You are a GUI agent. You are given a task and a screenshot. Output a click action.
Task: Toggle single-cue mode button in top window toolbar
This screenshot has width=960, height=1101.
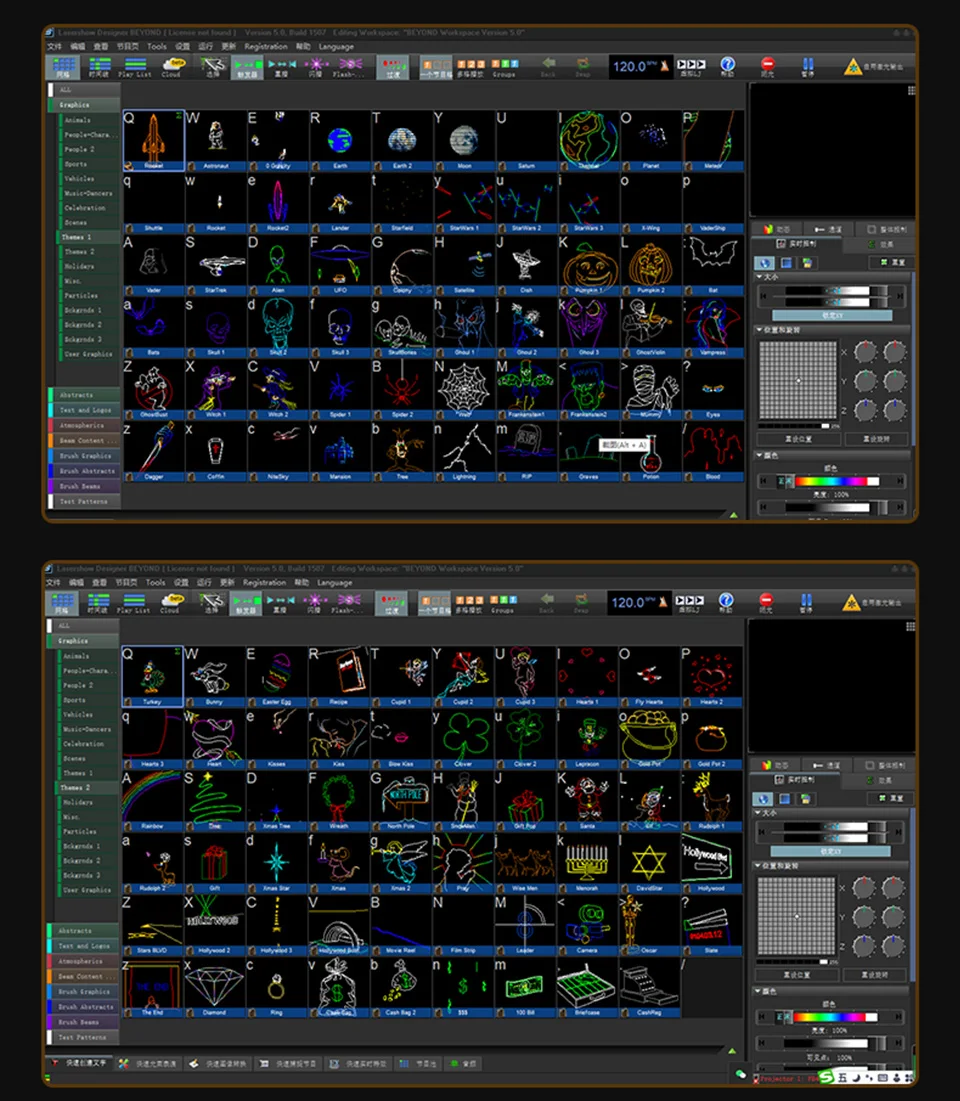click(x=435, y=67)
